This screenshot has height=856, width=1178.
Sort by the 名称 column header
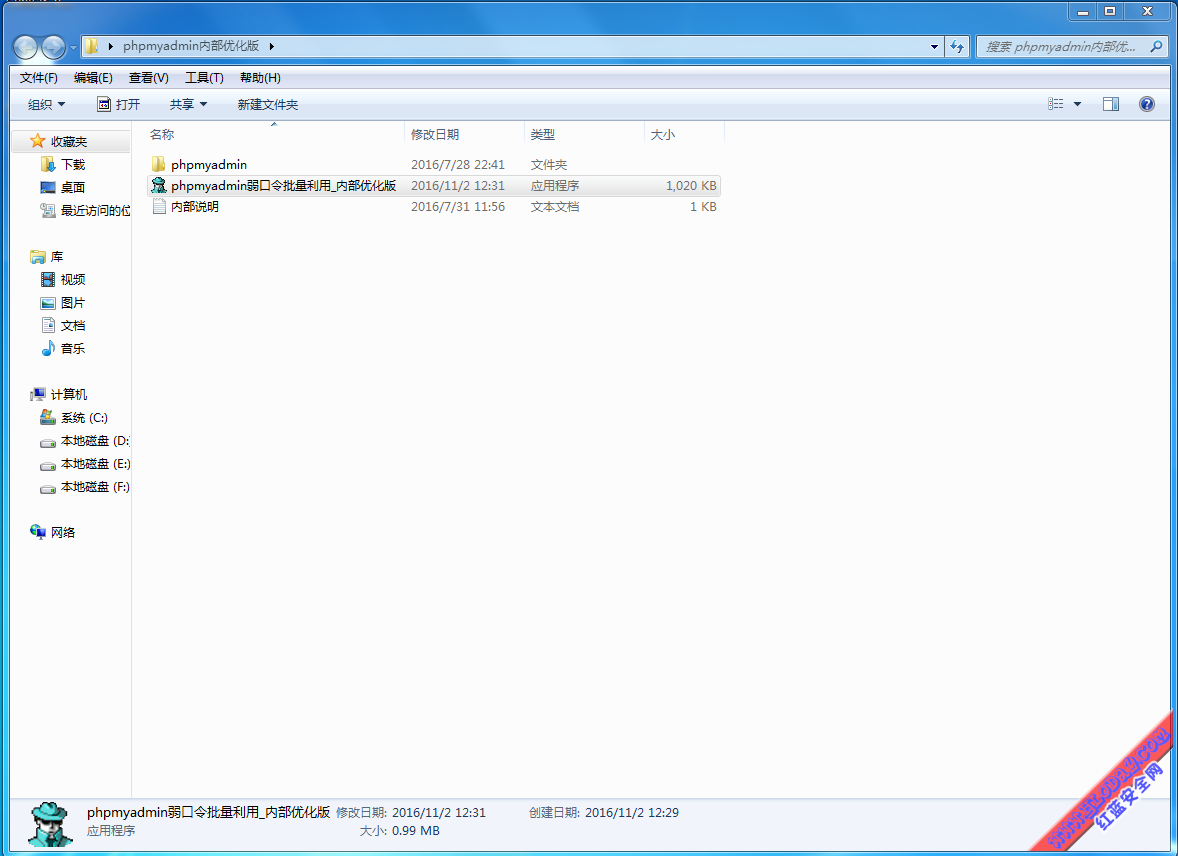coord(275,135)
